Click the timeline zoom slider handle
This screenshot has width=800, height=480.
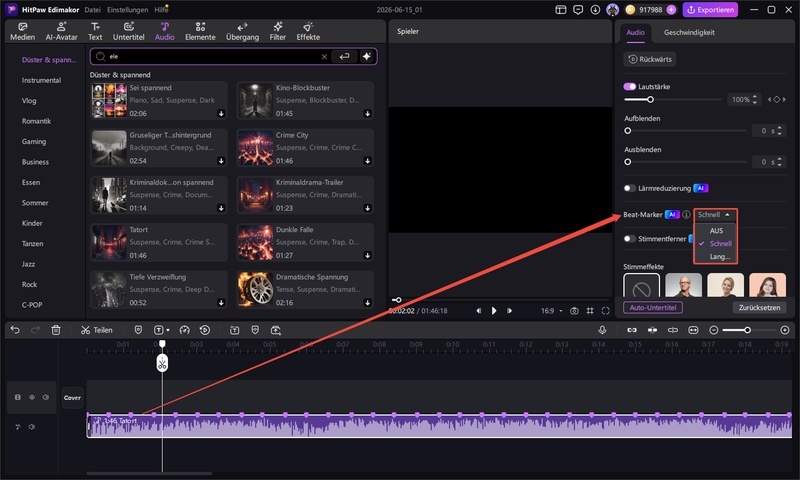click(747, 331)
